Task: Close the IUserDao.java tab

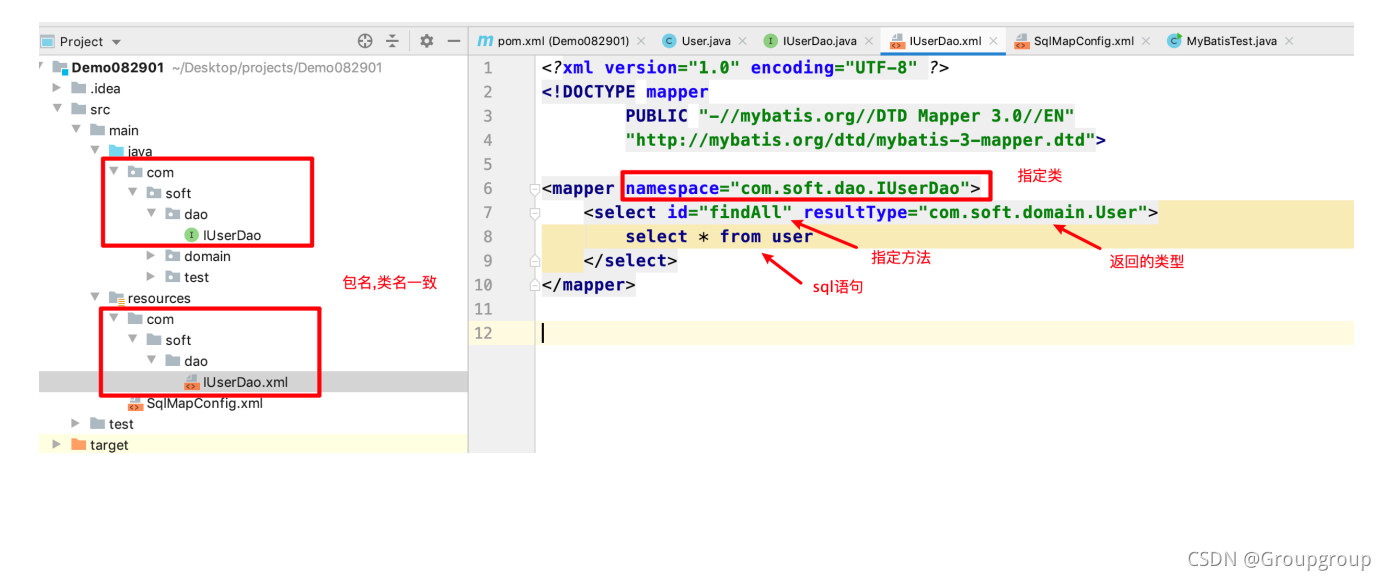Action: 868,41
